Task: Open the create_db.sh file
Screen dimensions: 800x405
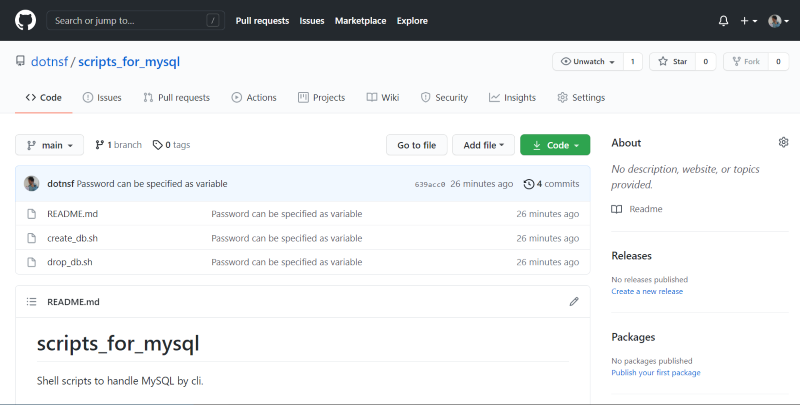Action: (x=72, y=238)
